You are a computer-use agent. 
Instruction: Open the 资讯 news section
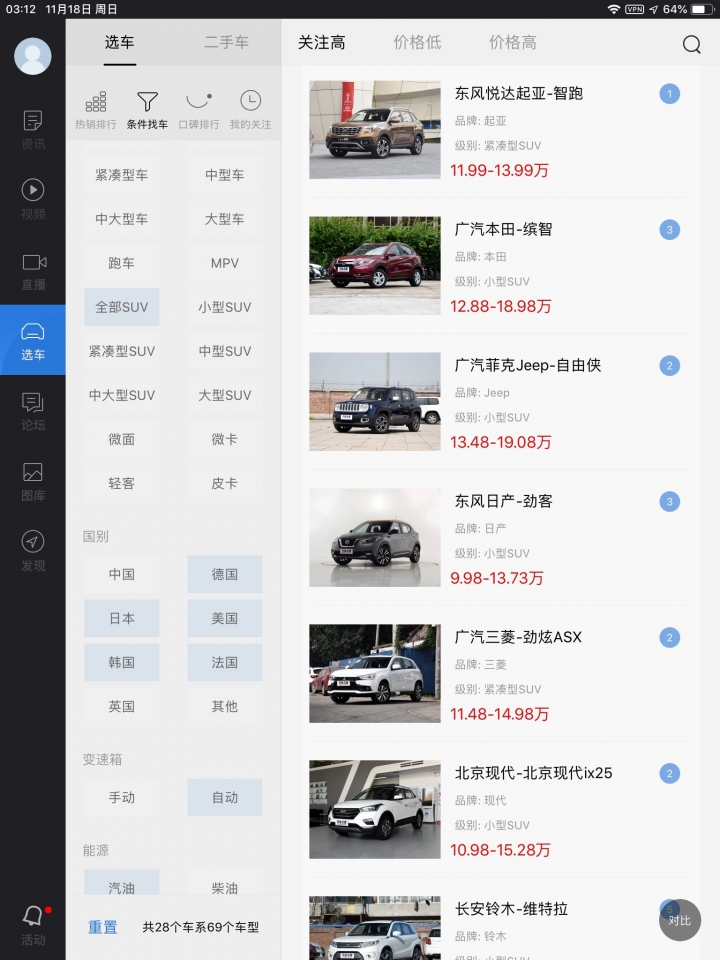click(32, 130)
